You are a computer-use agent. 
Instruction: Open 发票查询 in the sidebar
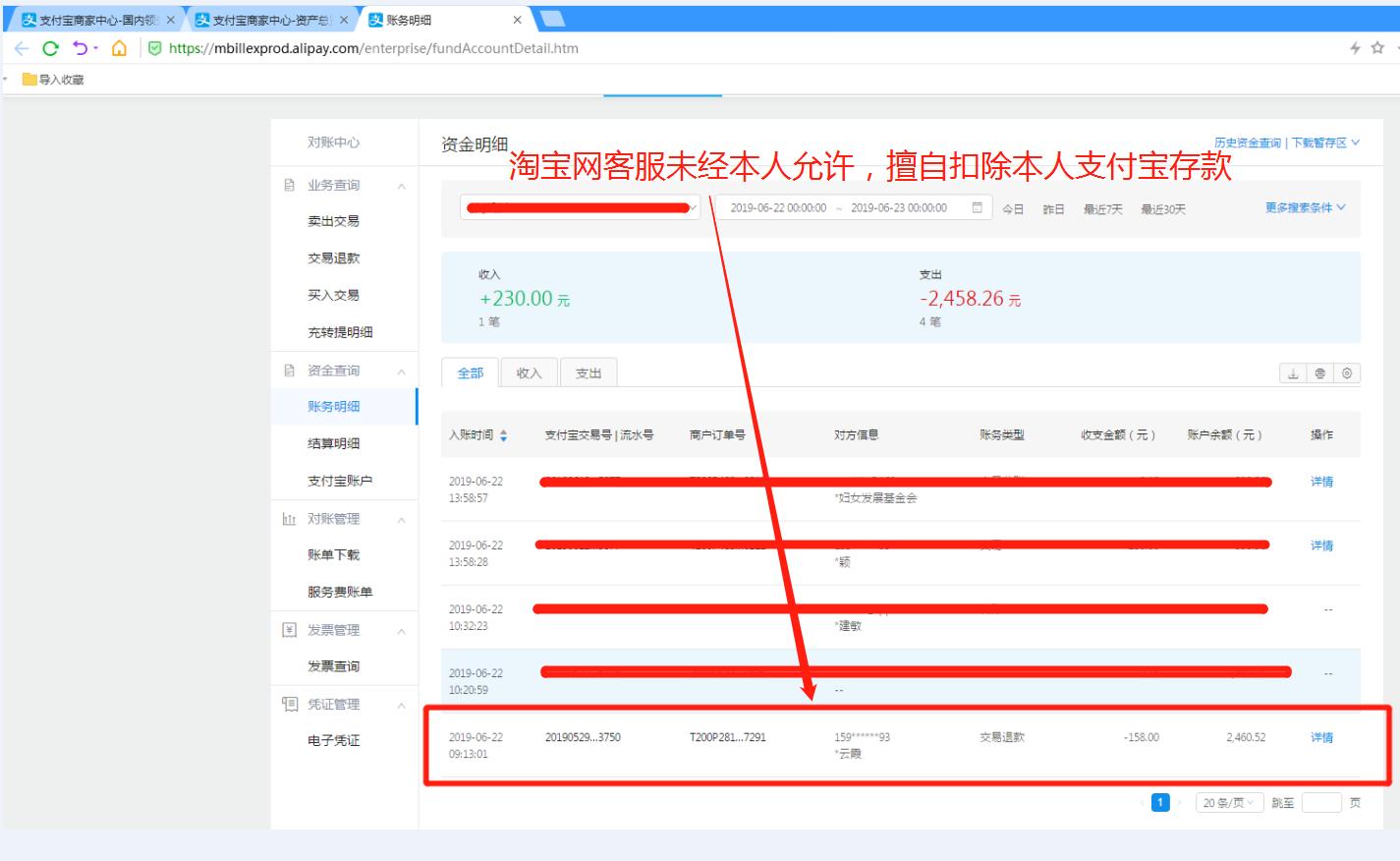pos(333,666)
